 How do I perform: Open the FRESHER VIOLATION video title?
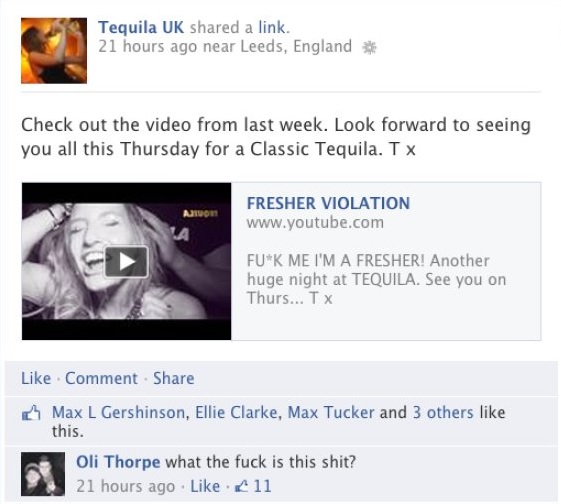coord(328,203)
